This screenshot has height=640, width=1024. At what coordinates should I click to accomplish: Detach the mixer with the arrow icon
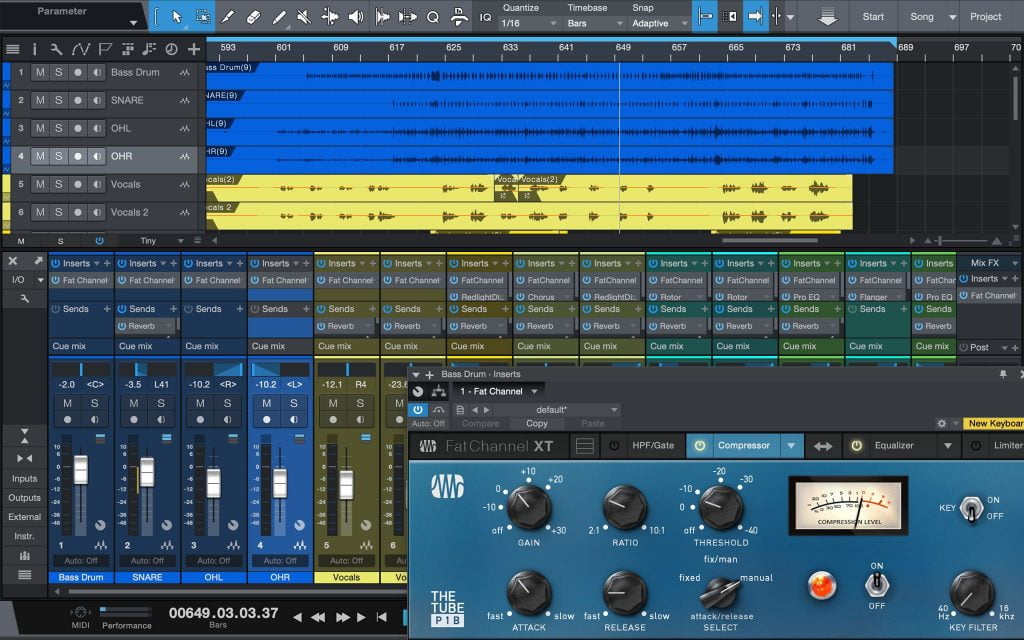pos(39,261)
